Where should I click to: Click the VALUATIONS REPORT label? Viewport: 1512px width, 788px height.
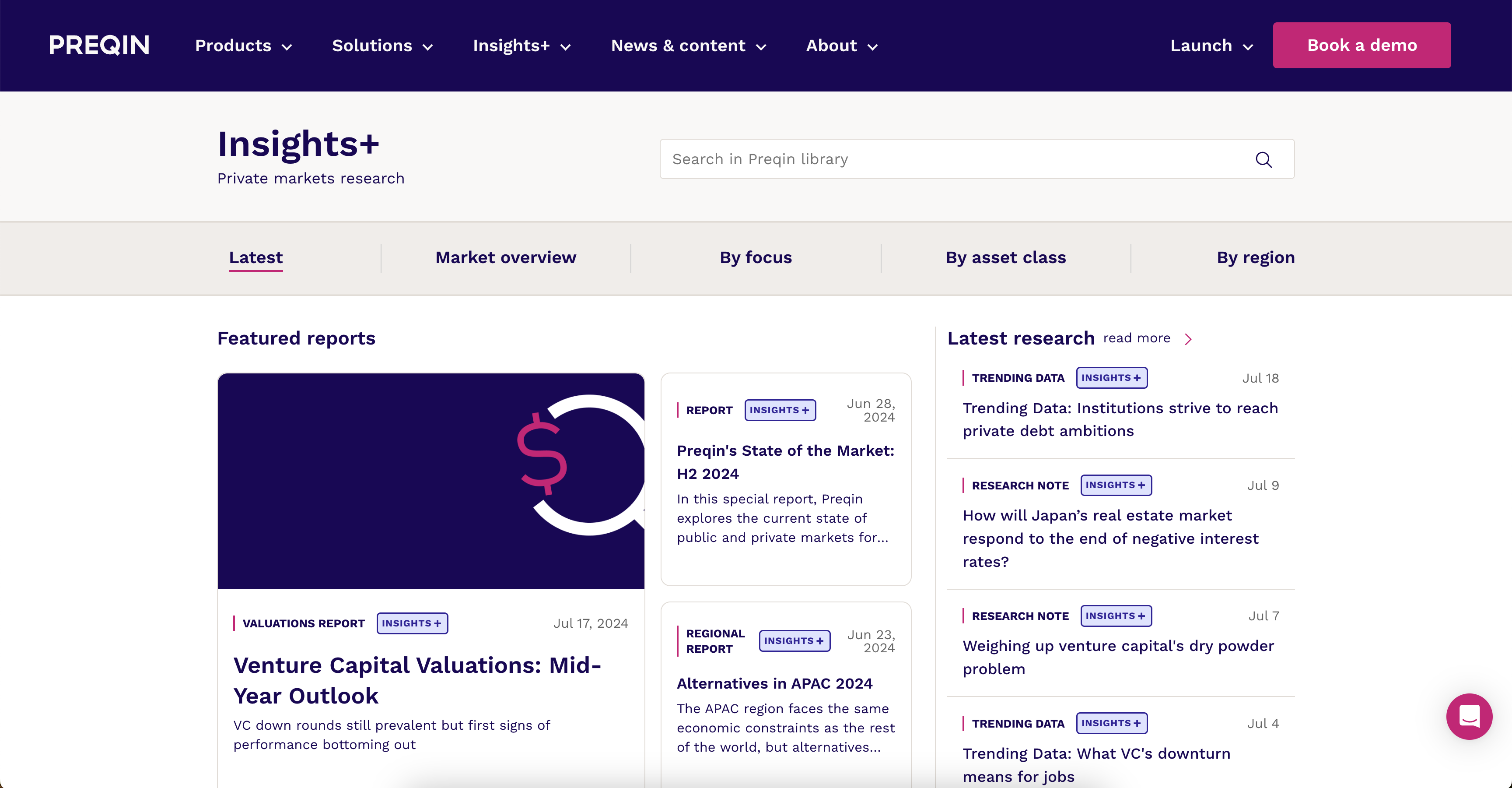[304, 623]
